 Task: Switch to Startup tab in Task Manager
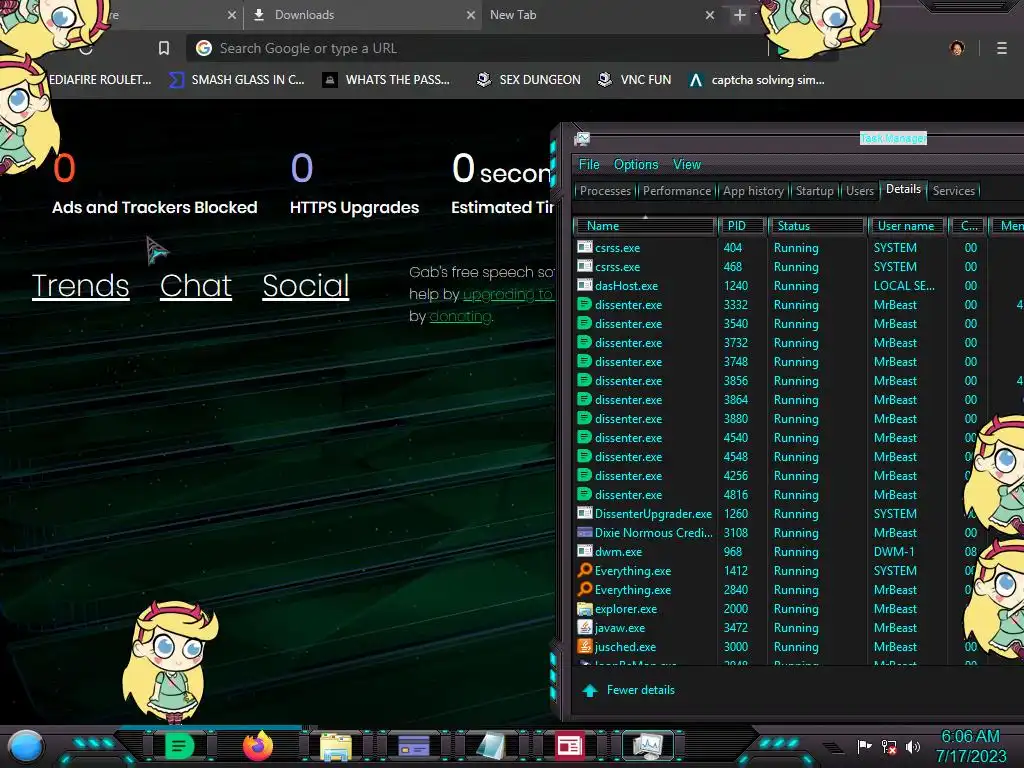point(814,191)
